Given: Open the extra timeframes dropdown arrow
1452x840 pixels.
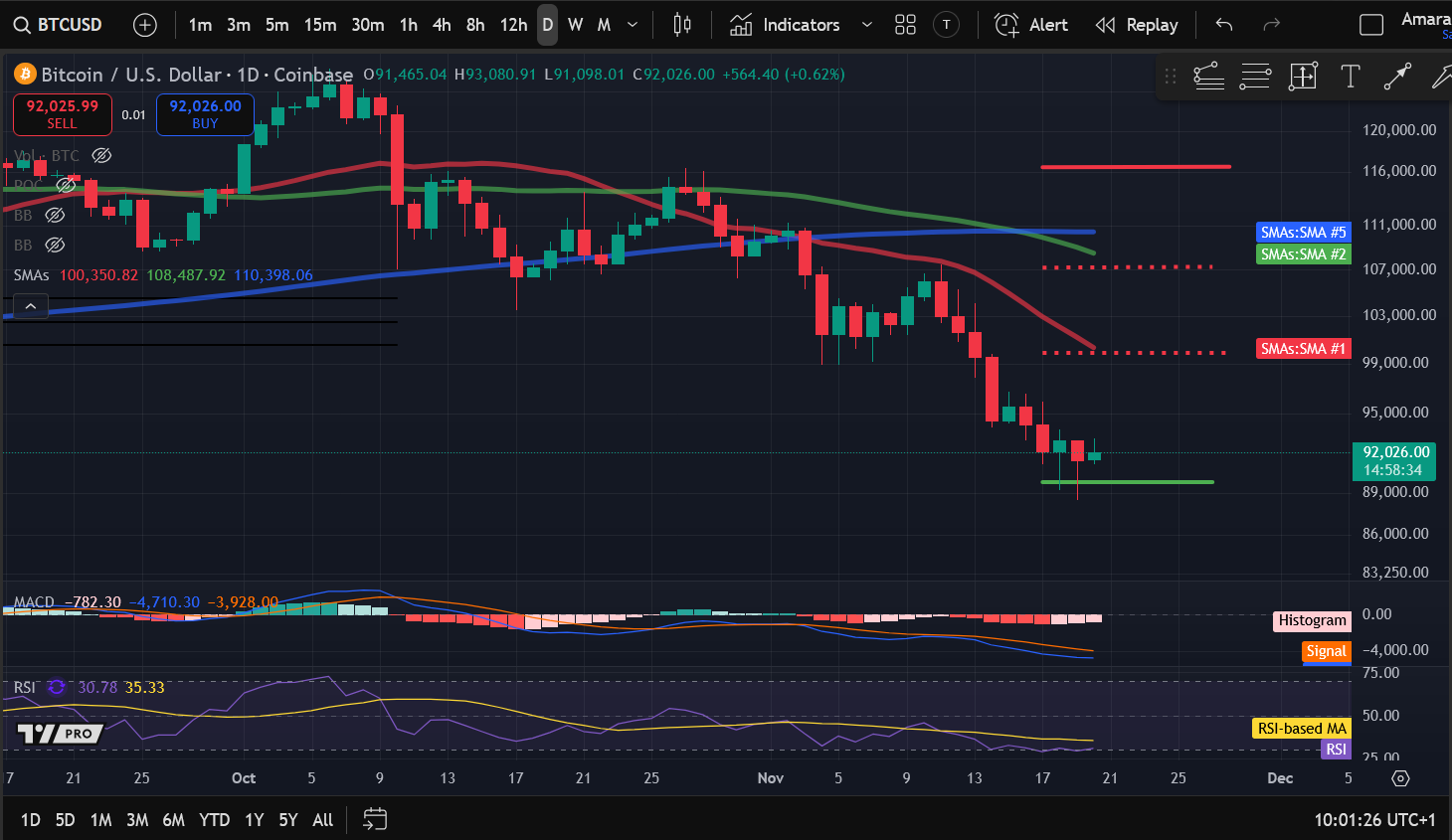Looking at the screenshot, I should pos(631,25).
